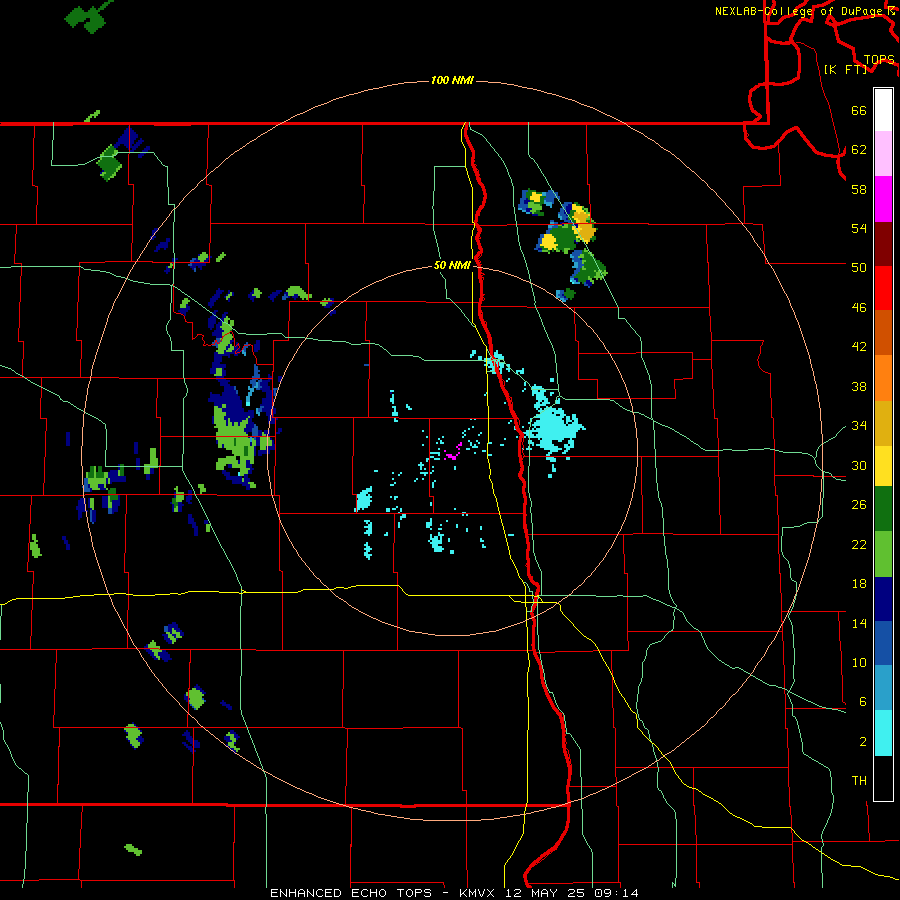Click the 26 value on the scale
The height and width of the screenshot is (900, 900).
pos(859,505)
